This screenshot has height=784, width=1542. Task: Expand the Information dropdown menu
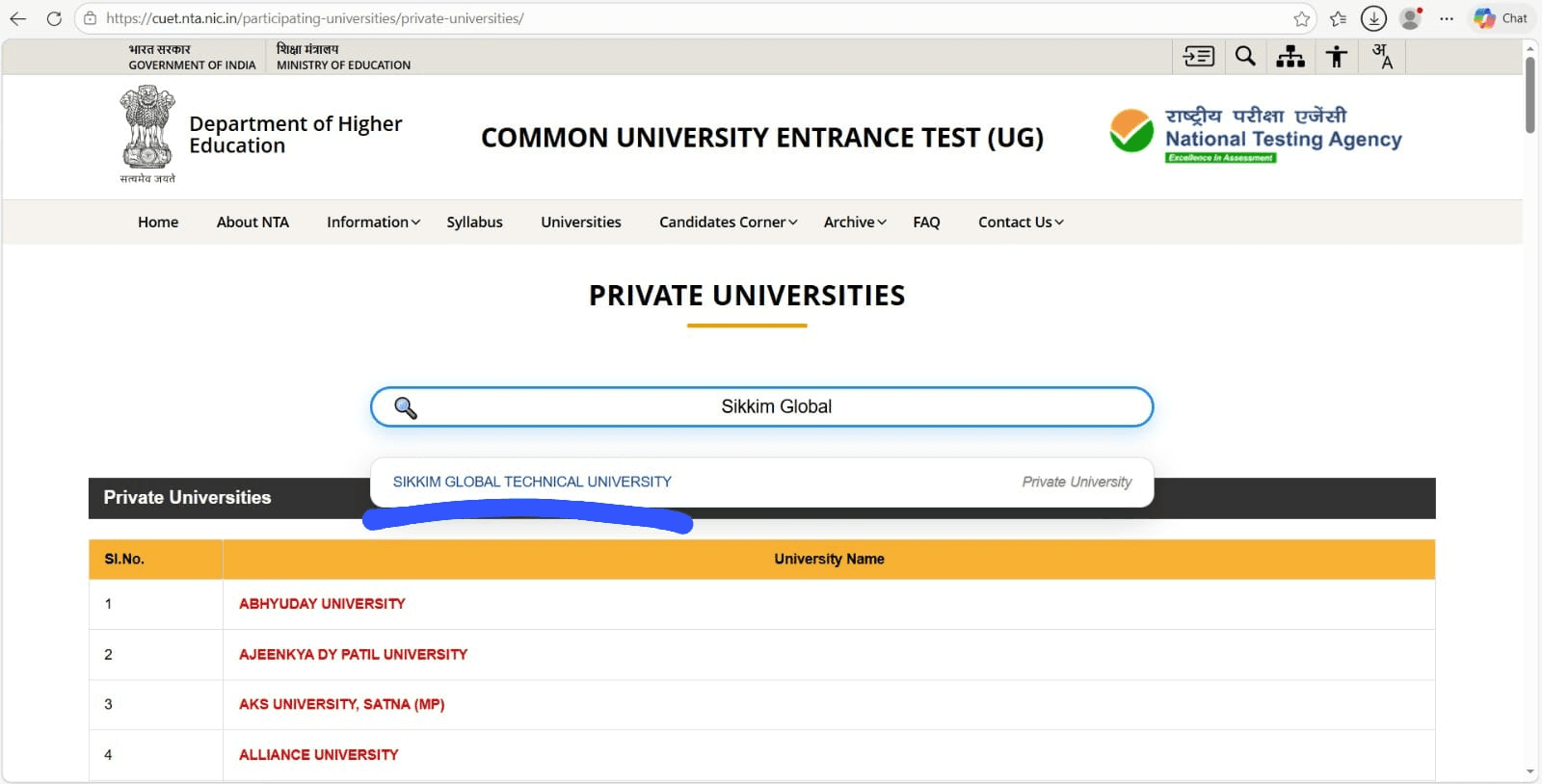tap(373, 222)
